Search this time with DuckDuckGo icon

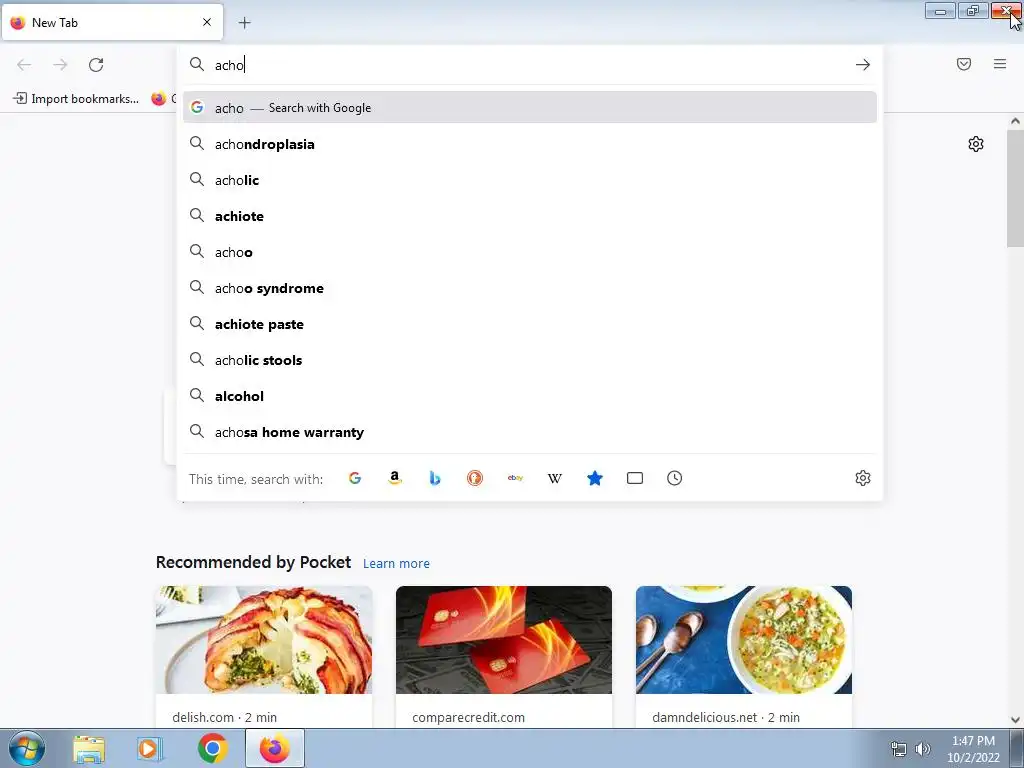point(475,478)
